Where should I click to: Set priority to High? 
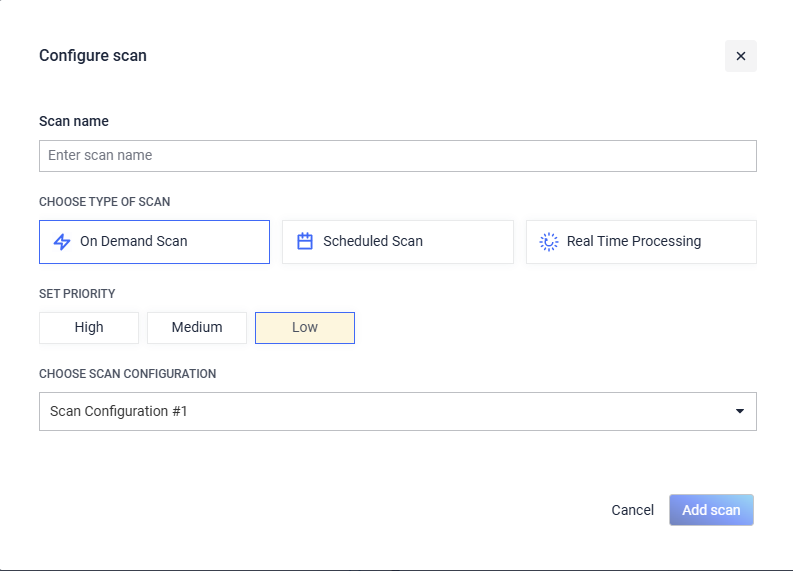(x=89, y=328)
